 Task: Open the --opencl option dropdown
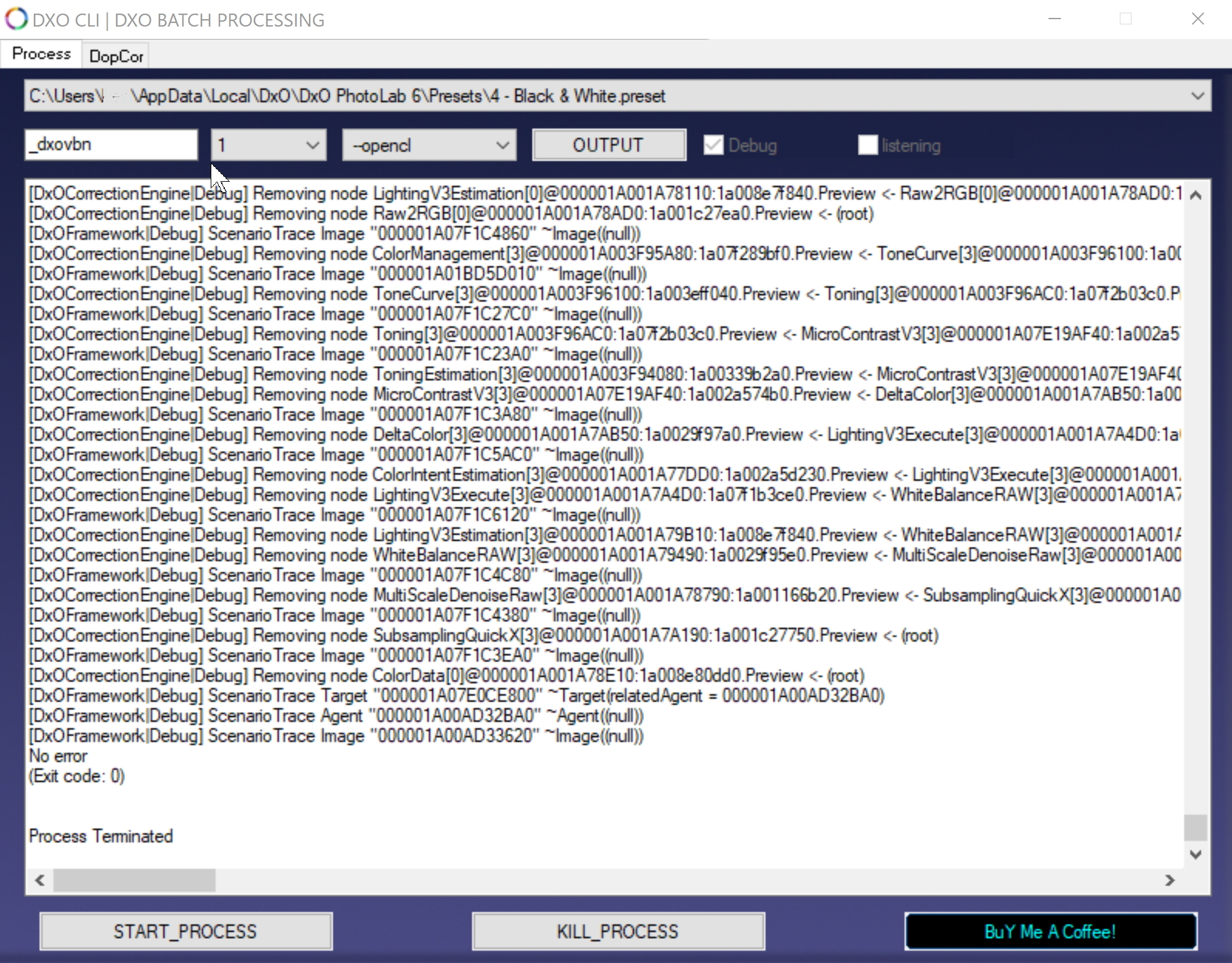click(x=502, y=146)
